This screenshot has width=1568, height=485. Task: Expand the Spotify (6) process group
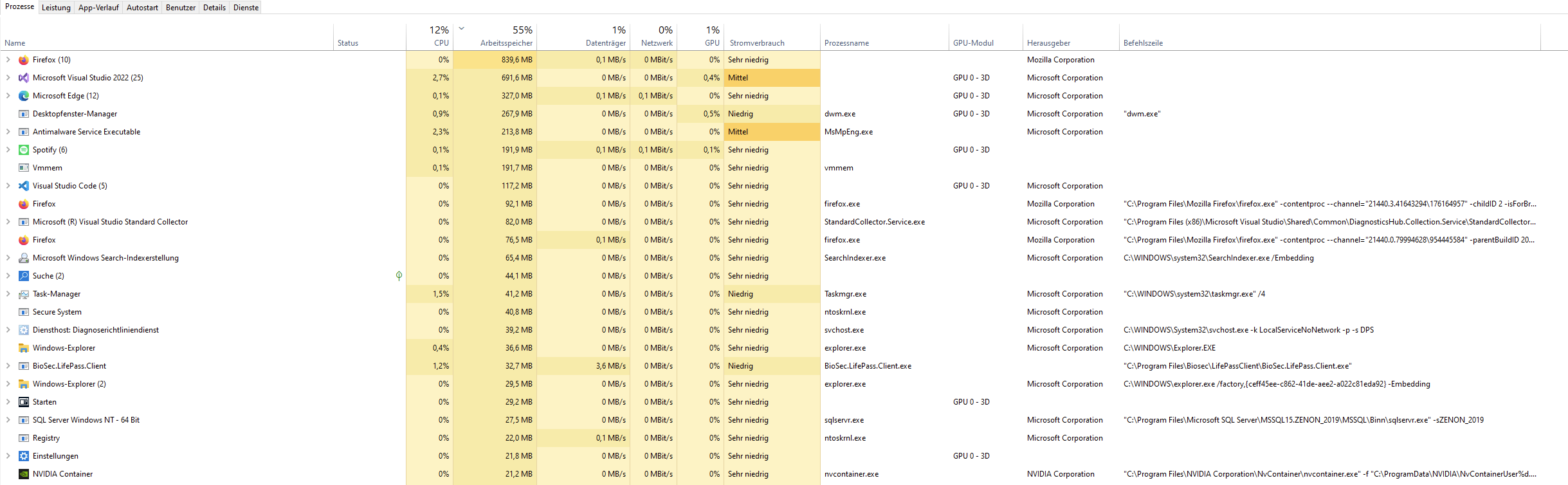[8, 150]
